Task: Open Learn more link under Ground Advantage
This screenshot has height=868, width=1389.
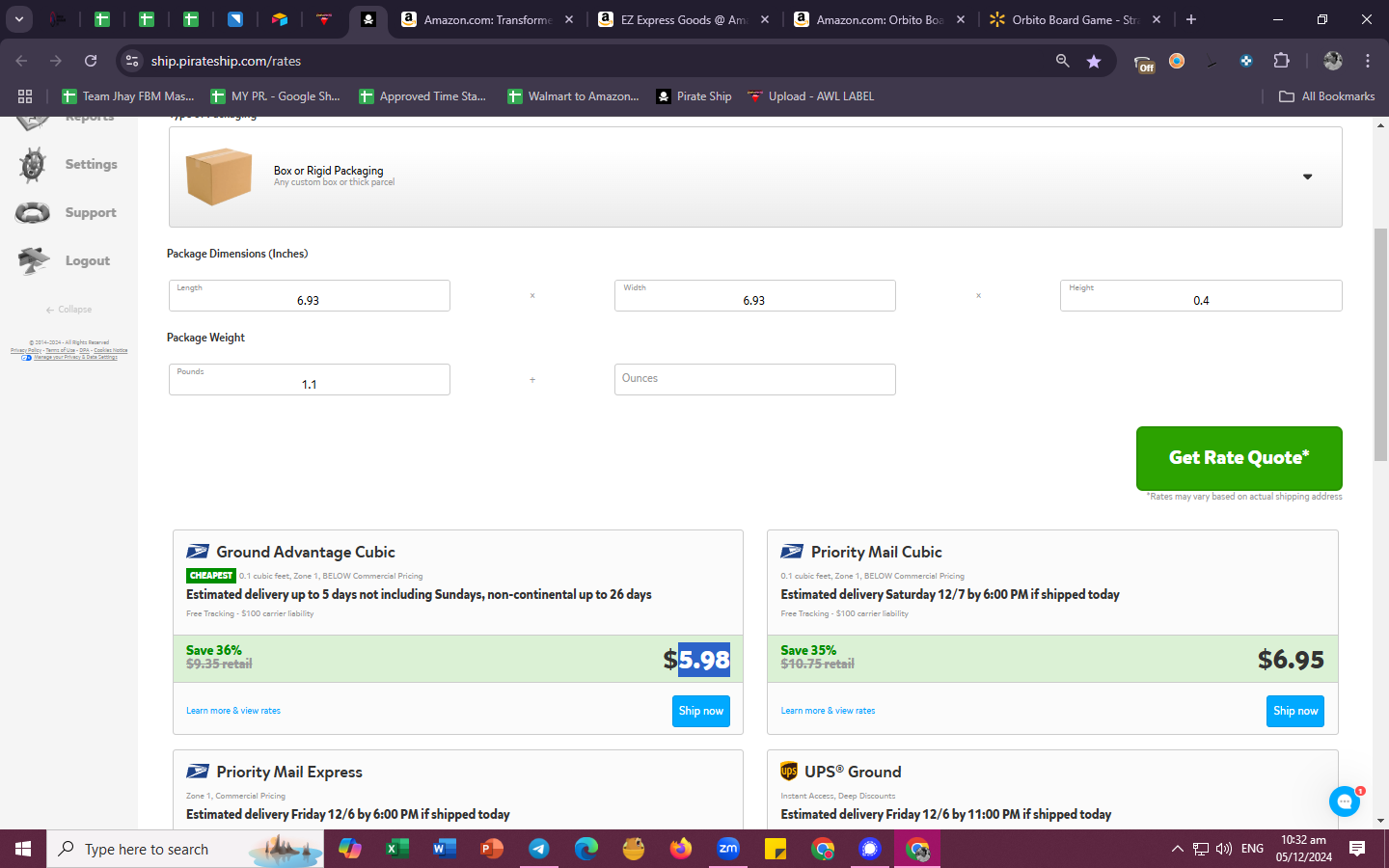Action: pyautogui.click(x=233, y=711)
